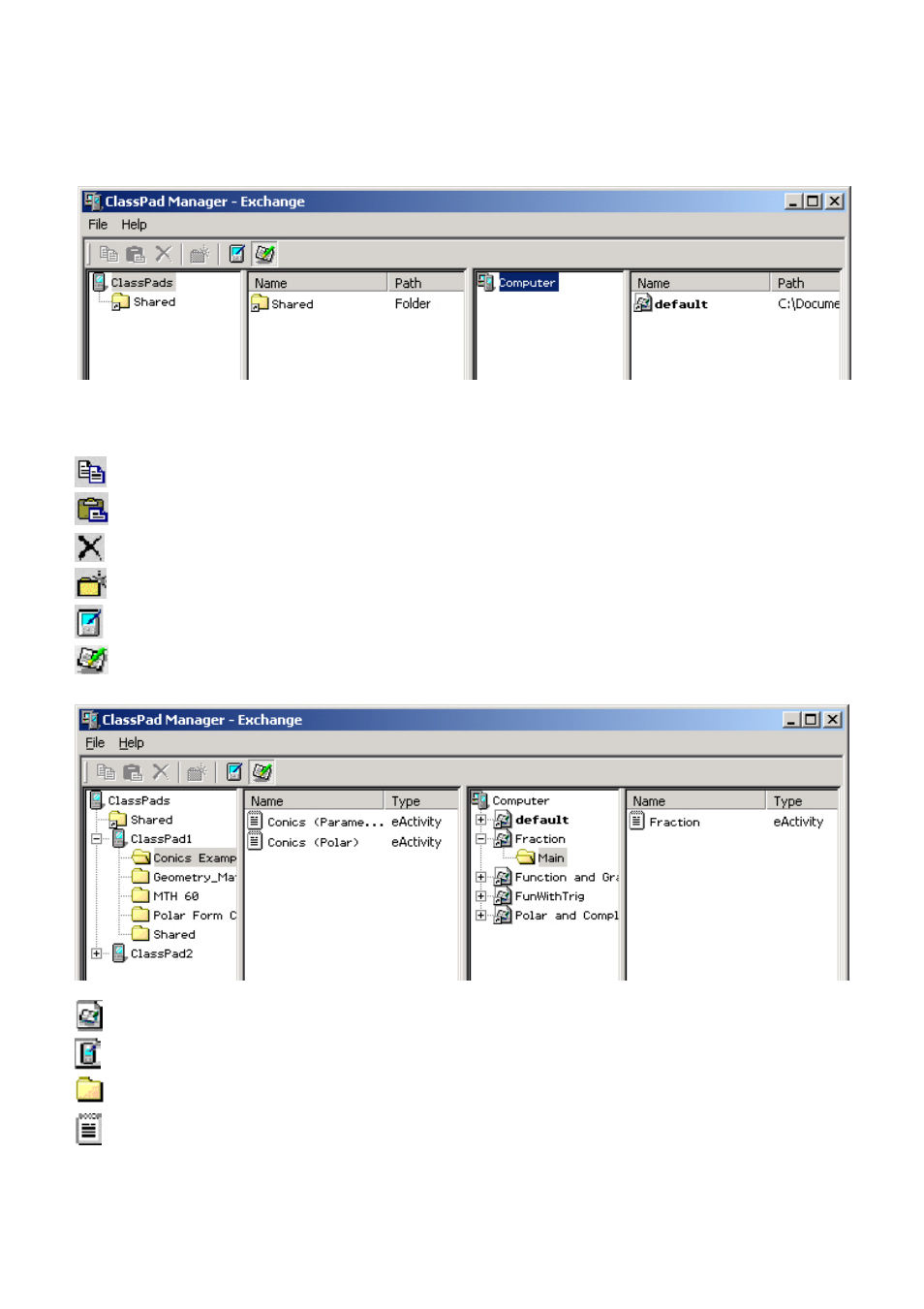Screen dimensions: 924x1309
Task: Click Copy toolbar icon in the ClassPad1 window
Action: coord(106,772)
